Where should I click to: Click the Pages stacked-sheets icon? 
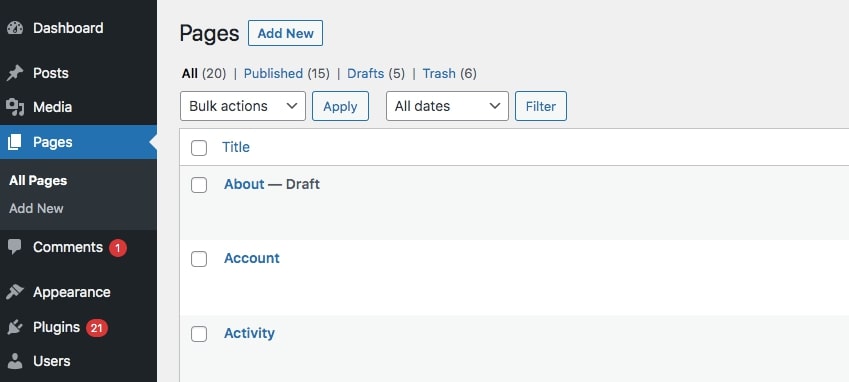(x=15, y=142)
